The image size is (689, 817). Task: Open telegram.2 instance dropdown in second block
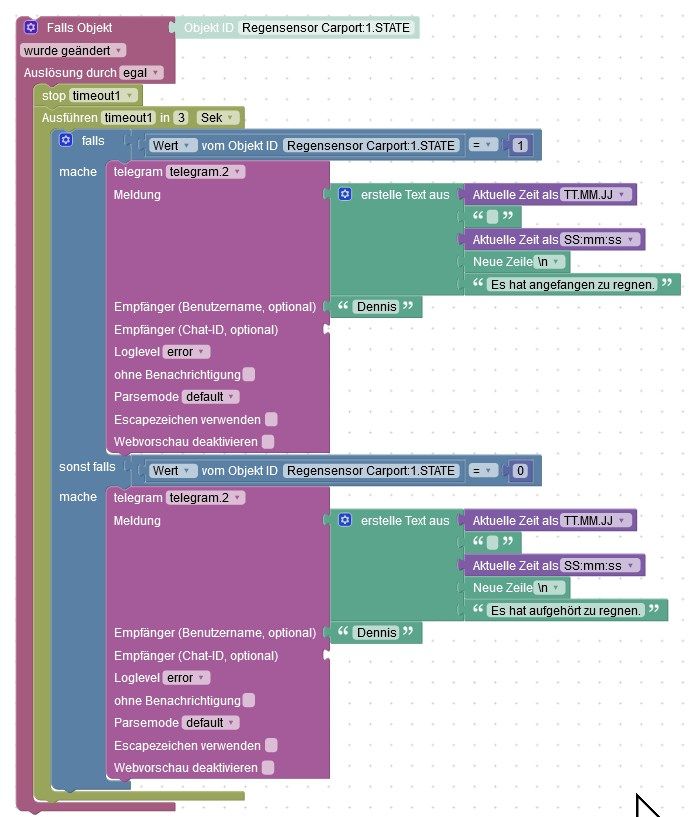[x=205, y=498]
